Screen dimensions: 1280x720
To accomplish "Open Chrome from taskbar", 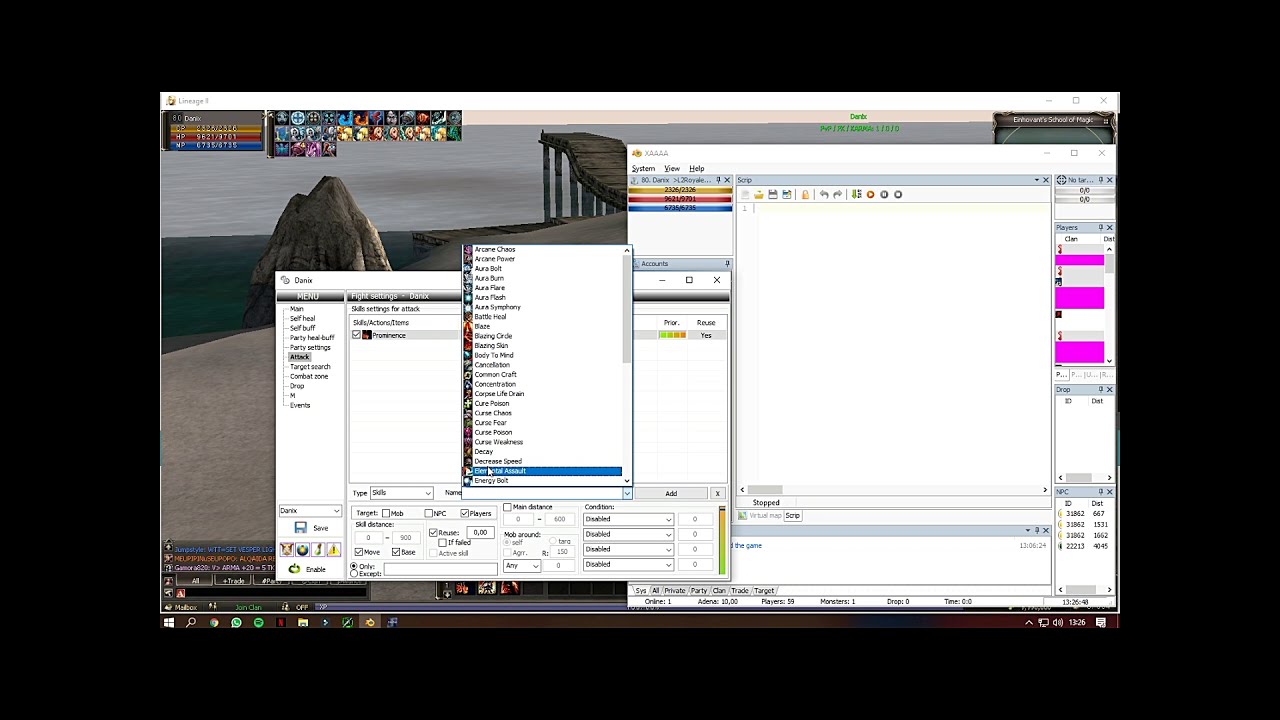I will coord(214,622).
